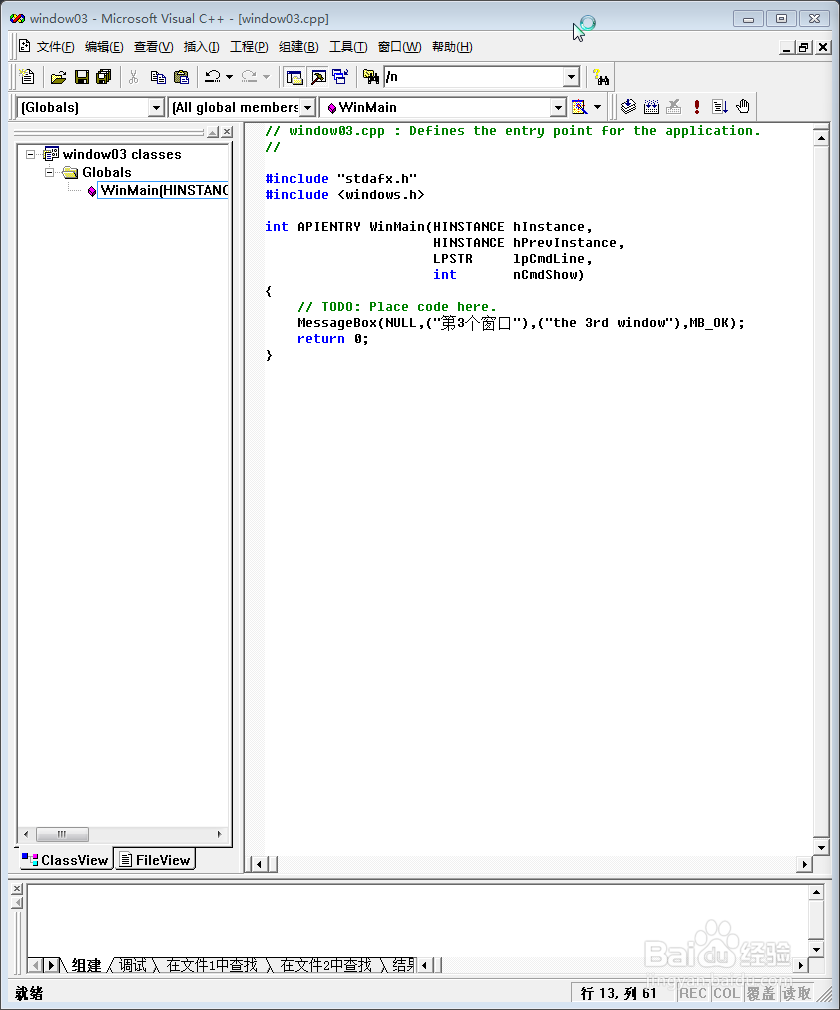Undo the last edit
Screen dimensions: 840x1010
pos(212,76)
